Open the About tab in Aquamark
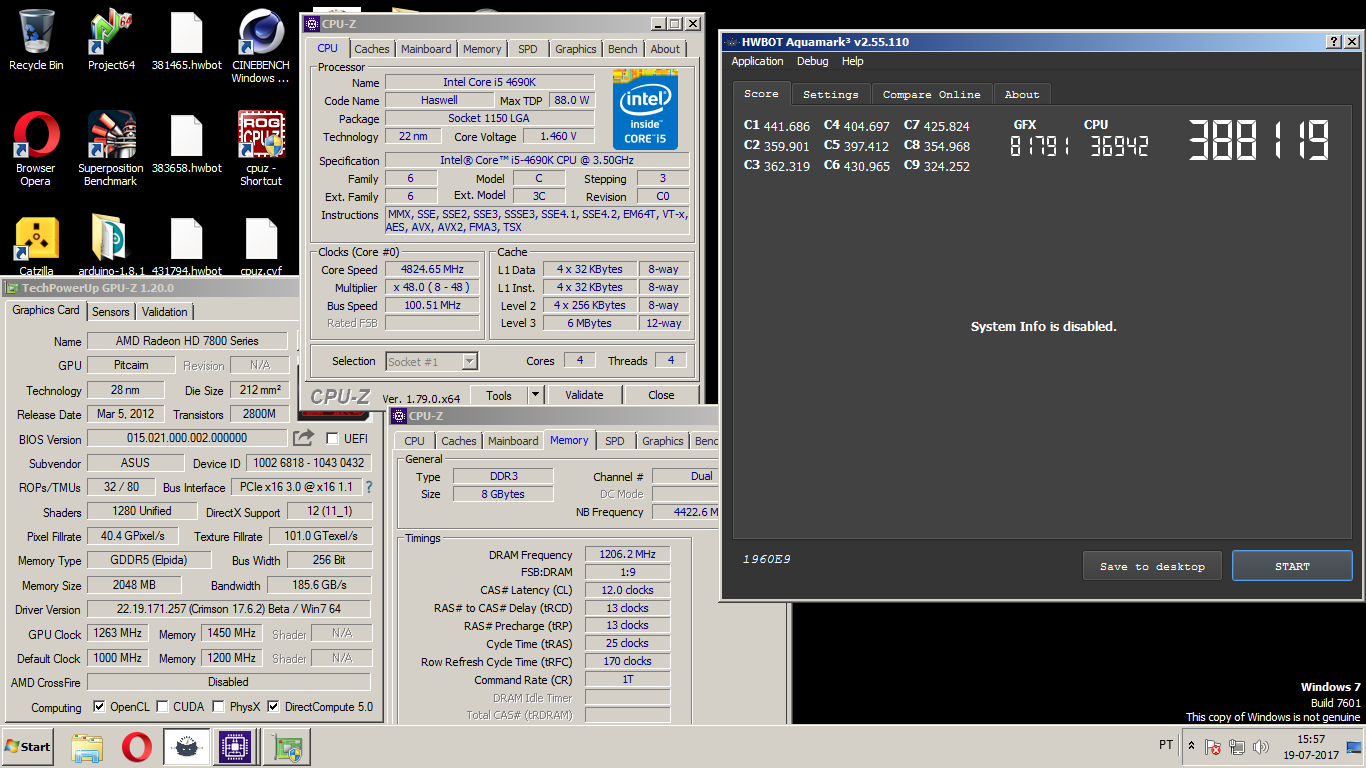Image resolution: width=1366 pixels, height=768 pixels. (1022, 94)
